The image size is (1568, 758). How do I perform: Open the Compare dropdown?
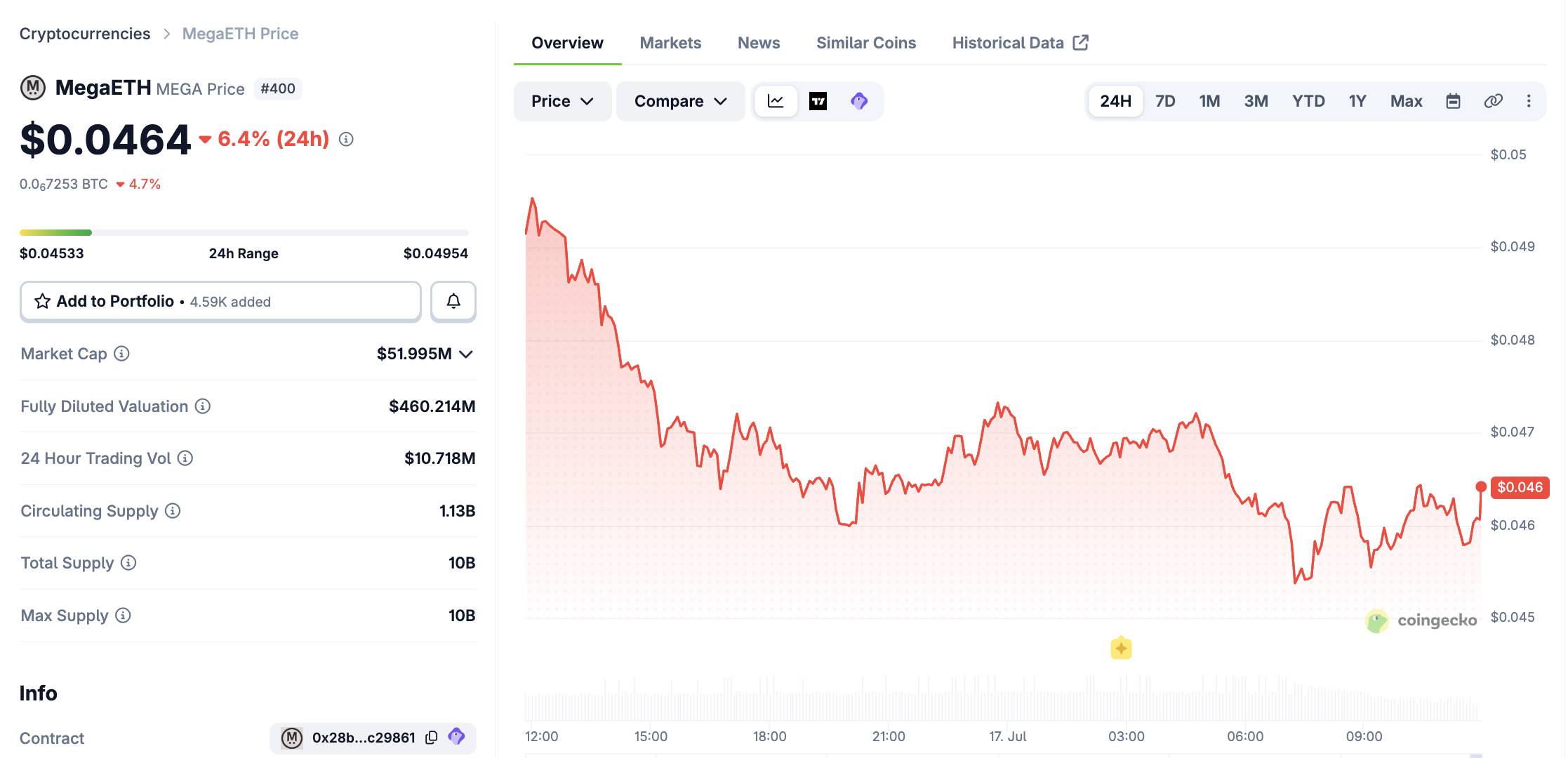point(680,101)
